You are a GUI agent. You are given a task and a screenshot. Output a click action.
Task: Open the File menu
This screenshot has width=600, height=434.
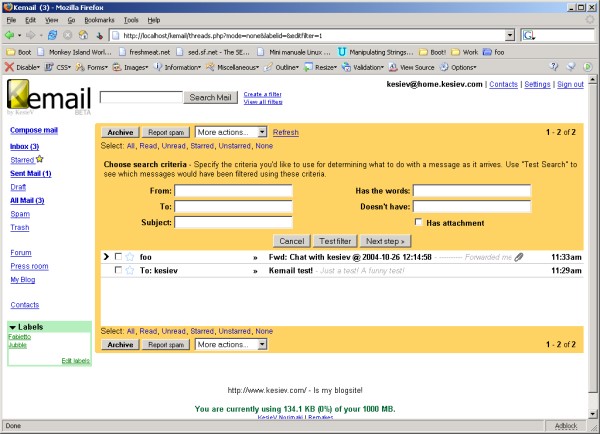click(11, 20)
